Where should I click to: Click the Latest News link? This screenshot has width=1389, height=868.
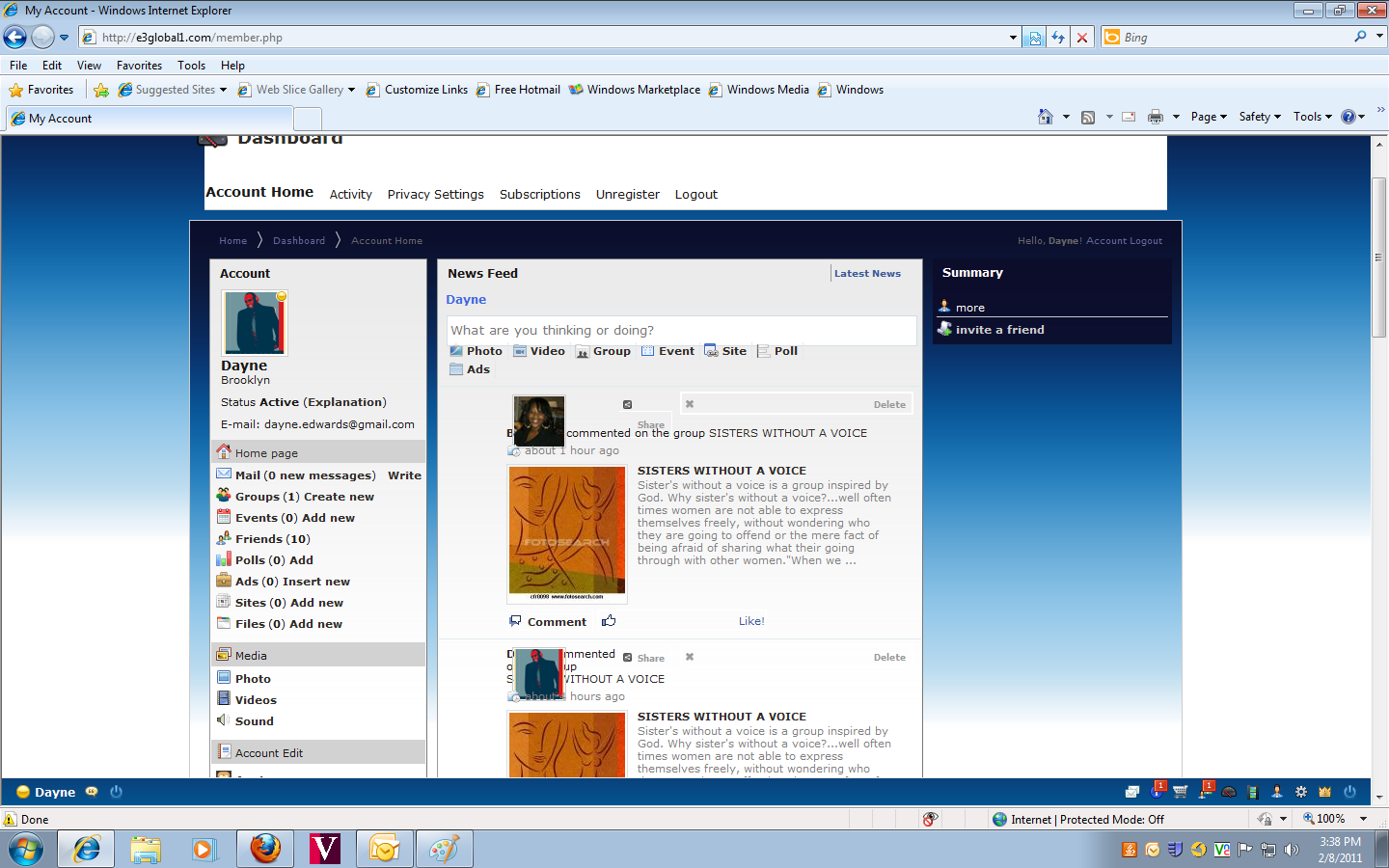point(867,274)
